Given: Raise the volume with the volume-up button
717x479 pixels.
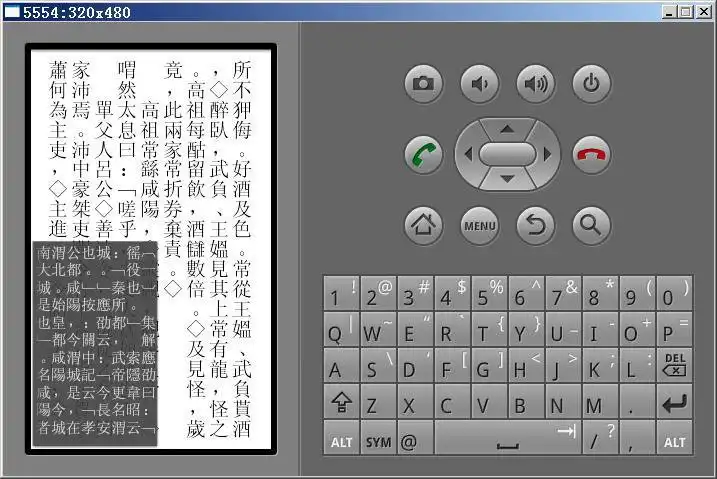Looking at the screenshot, I should pos(535,84).
